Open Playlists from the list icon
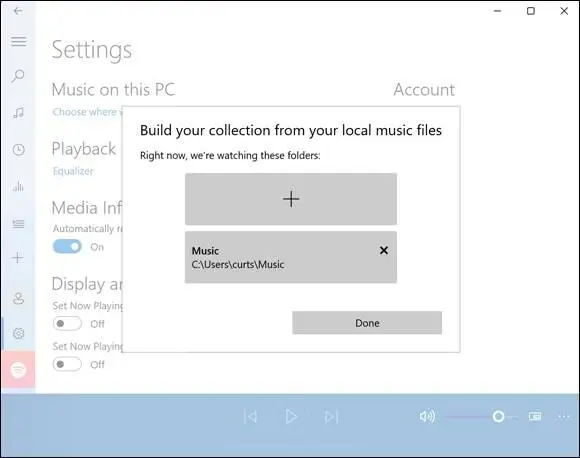 coord(18,223)
